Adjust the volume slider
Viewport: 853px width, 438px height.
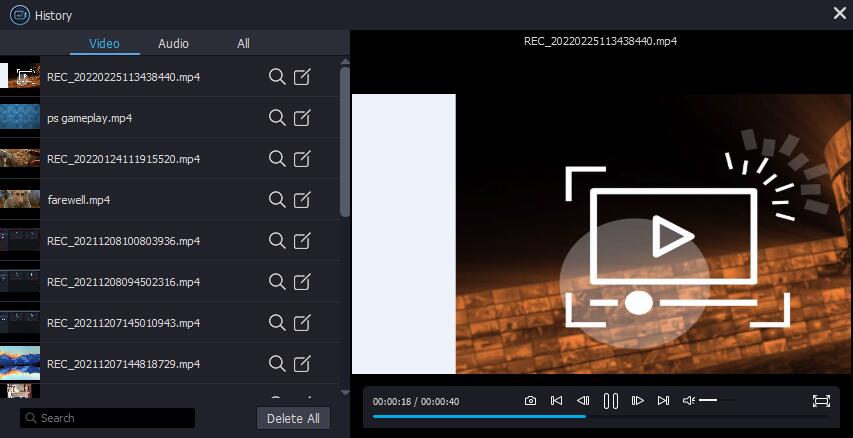[x=716, y=400]
